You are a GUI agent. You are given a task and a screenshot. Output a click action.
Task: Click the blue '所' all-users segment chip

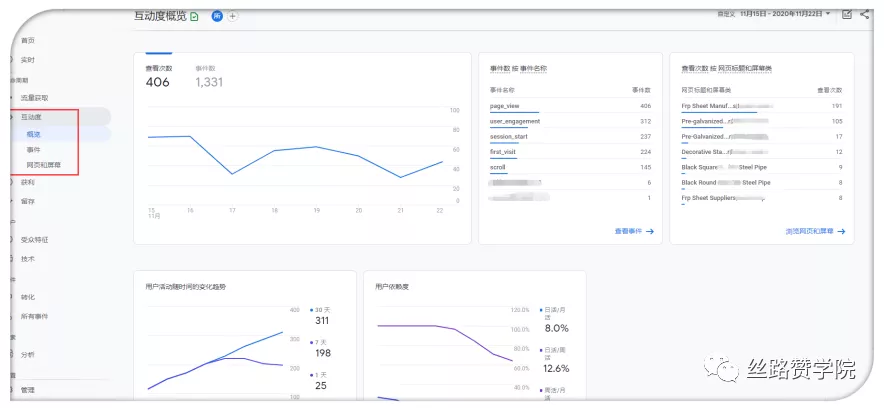tap(217, 16)
